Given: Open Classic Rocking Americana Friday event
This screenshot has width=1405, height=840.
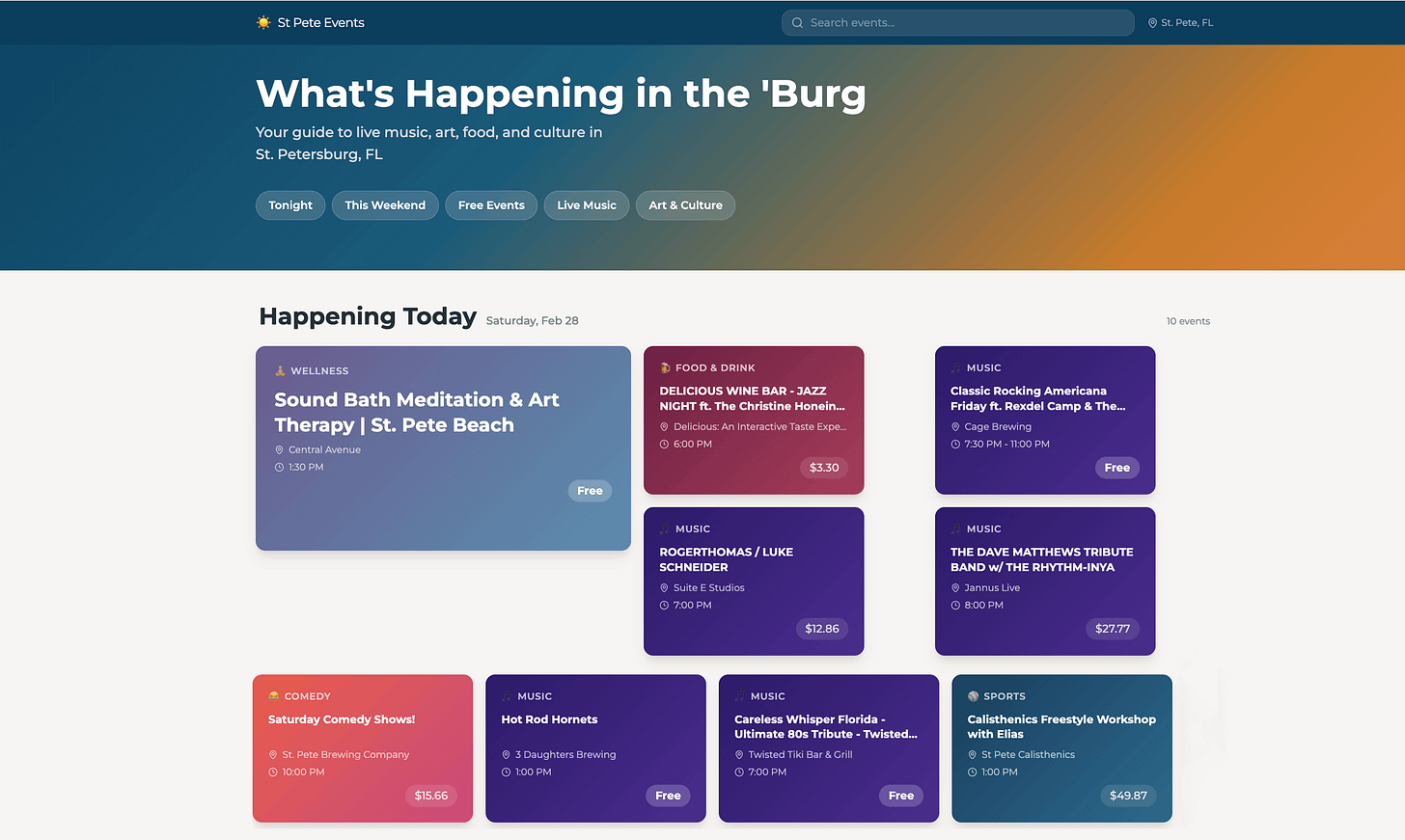Looking at the screenshot, I should [x=1045, y=420].
